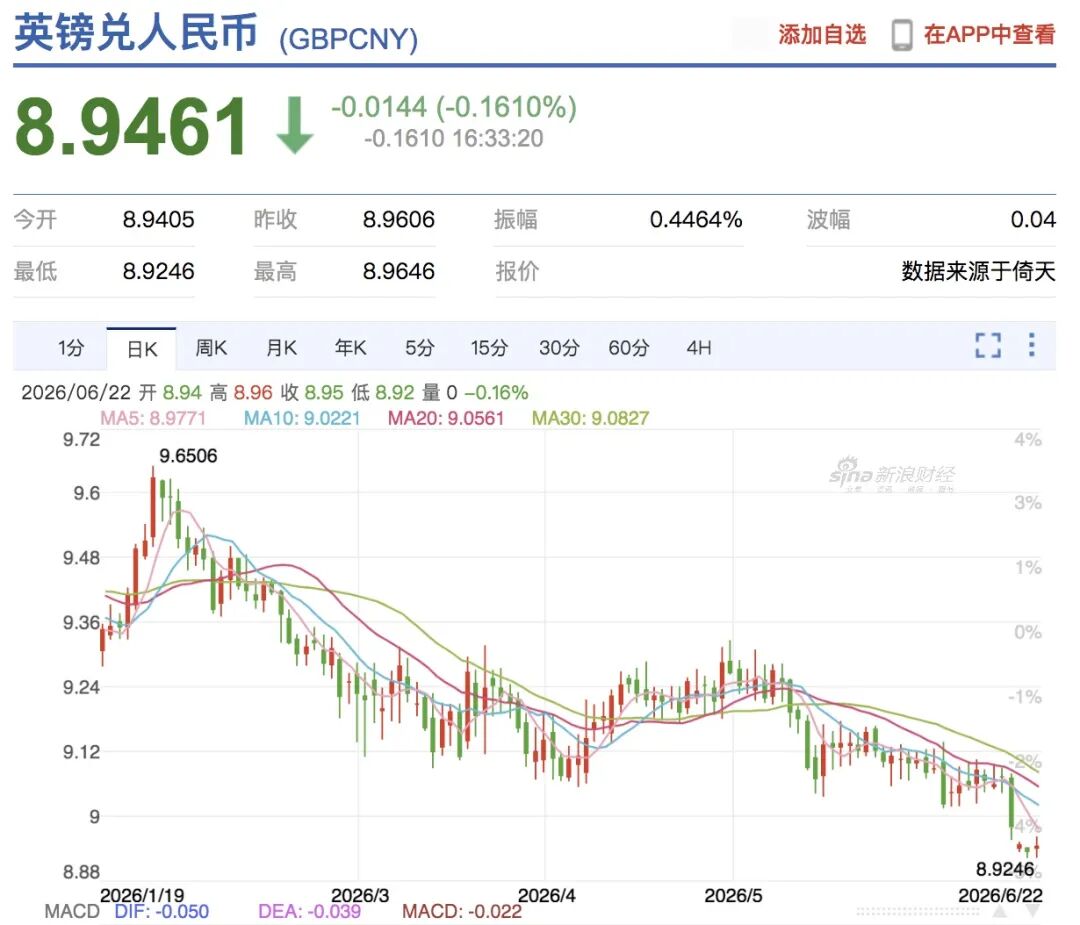Click the 数据来源于倚天 text
Screen dimensions: 1080x925
coord(978,271)
